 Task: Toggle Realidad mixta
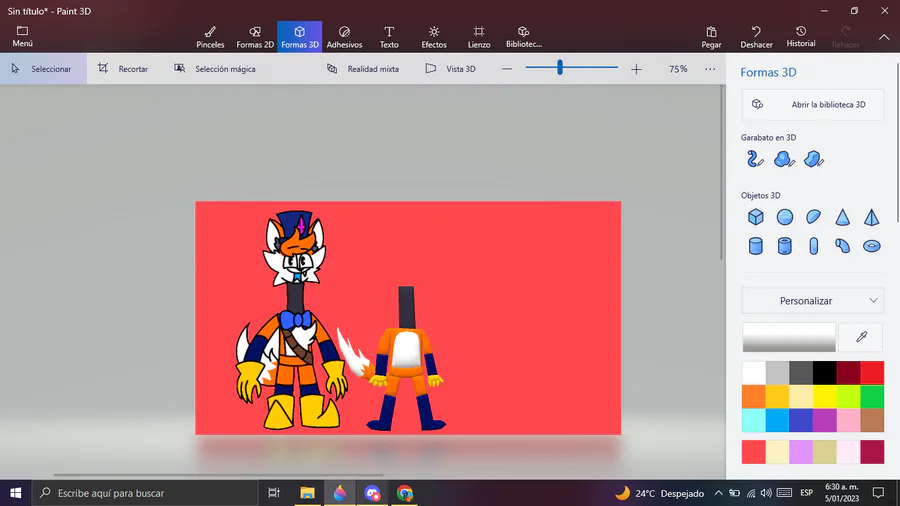tap(363, 69)
